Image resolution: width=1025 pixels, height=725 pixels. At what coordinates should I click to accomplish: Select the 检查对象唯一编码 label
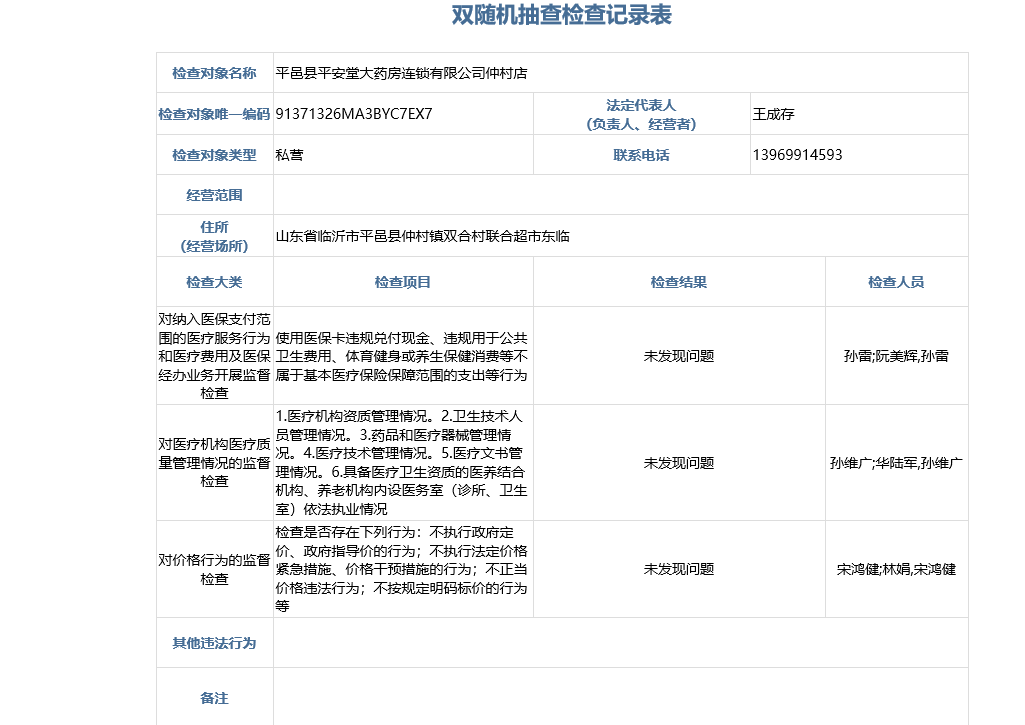pyautogui.click(x=214, y=114)
